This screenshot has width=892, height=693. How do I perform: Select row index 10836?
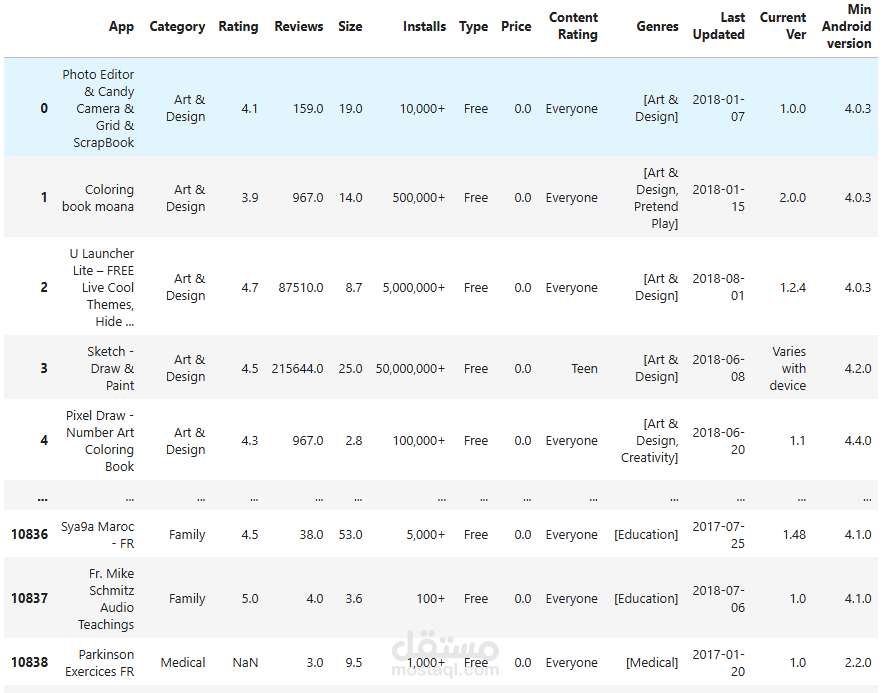coord(30,534)
